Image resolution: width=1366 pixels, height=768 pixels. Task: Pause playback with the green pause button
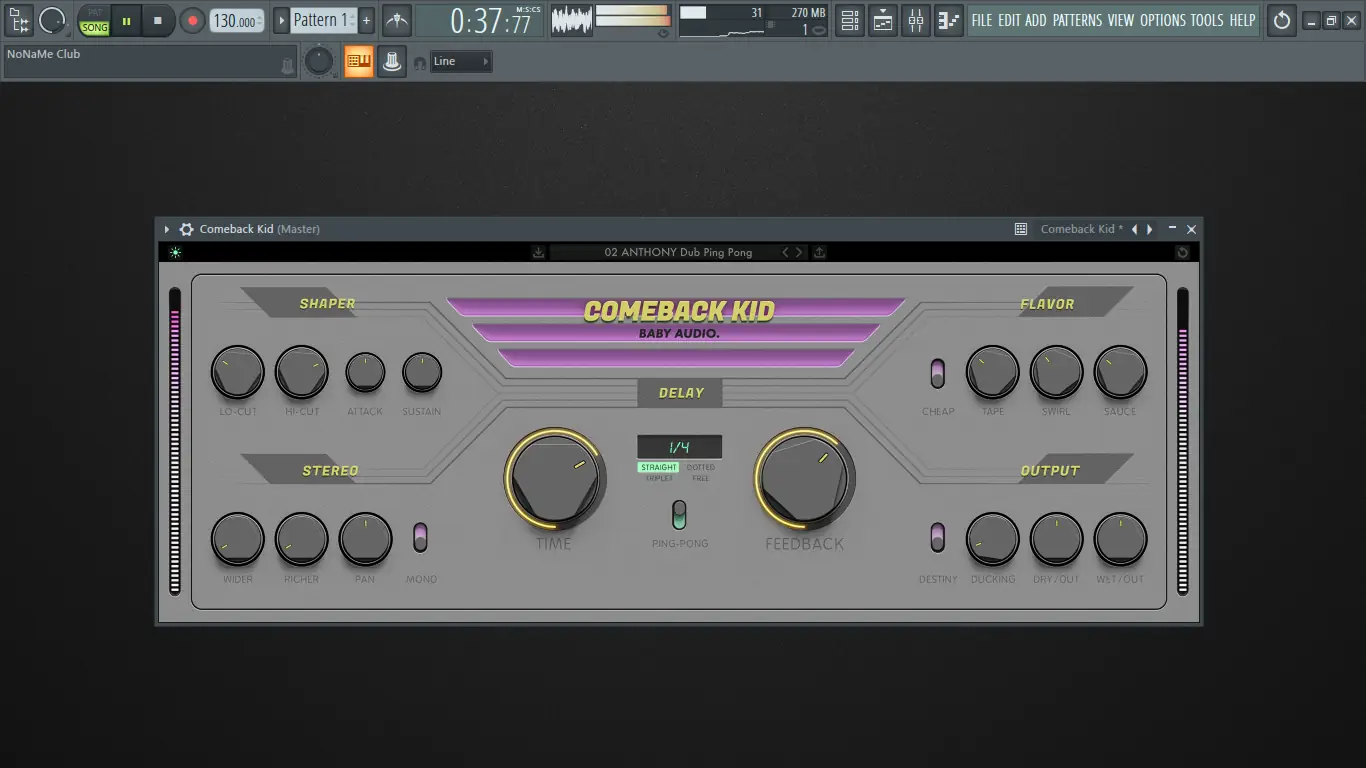[x=127, y=20]
